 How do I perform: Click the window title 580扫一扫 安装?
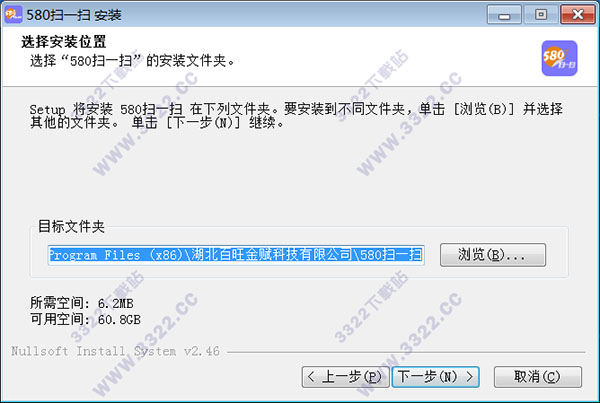pyautogui.click(x=74, y=15)
